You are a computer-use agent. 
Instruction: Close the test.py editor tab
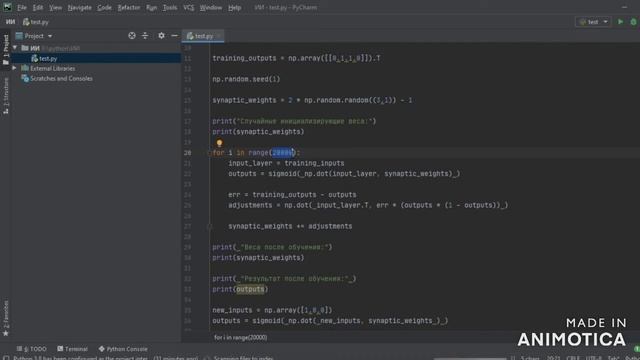pyautogui.click(x=219, y=36)
